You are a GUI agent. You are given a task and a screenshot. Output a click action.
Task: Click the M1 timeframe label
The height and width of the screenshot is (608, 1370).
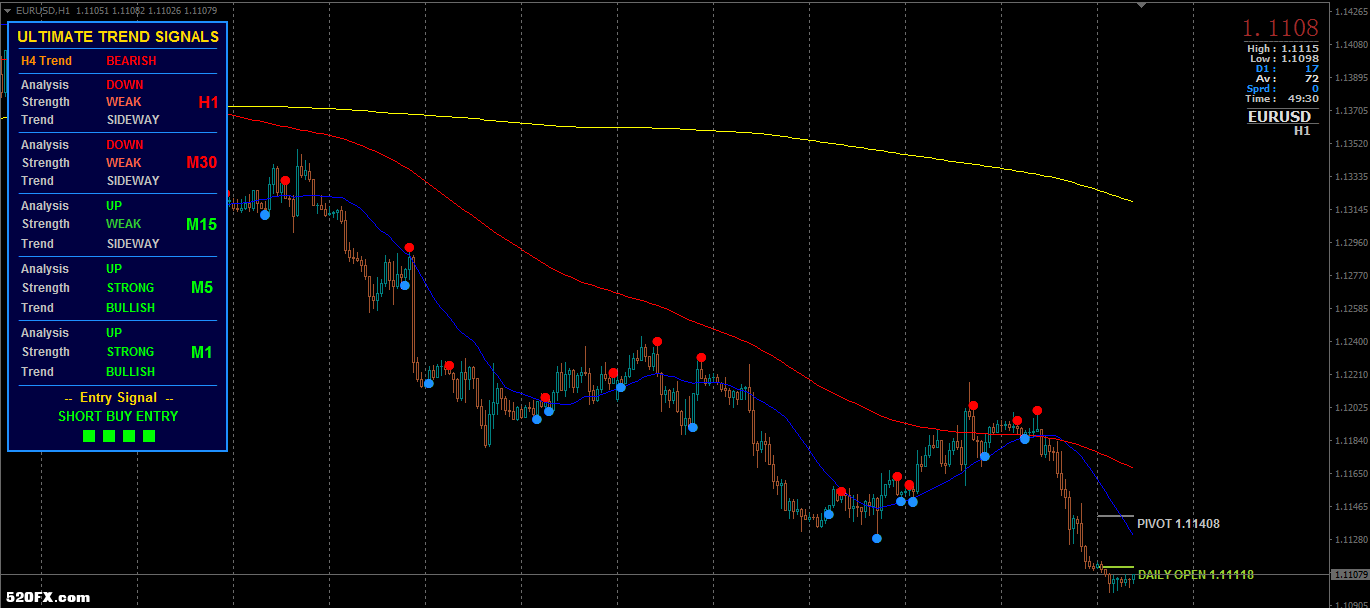(x=202, y=352)
